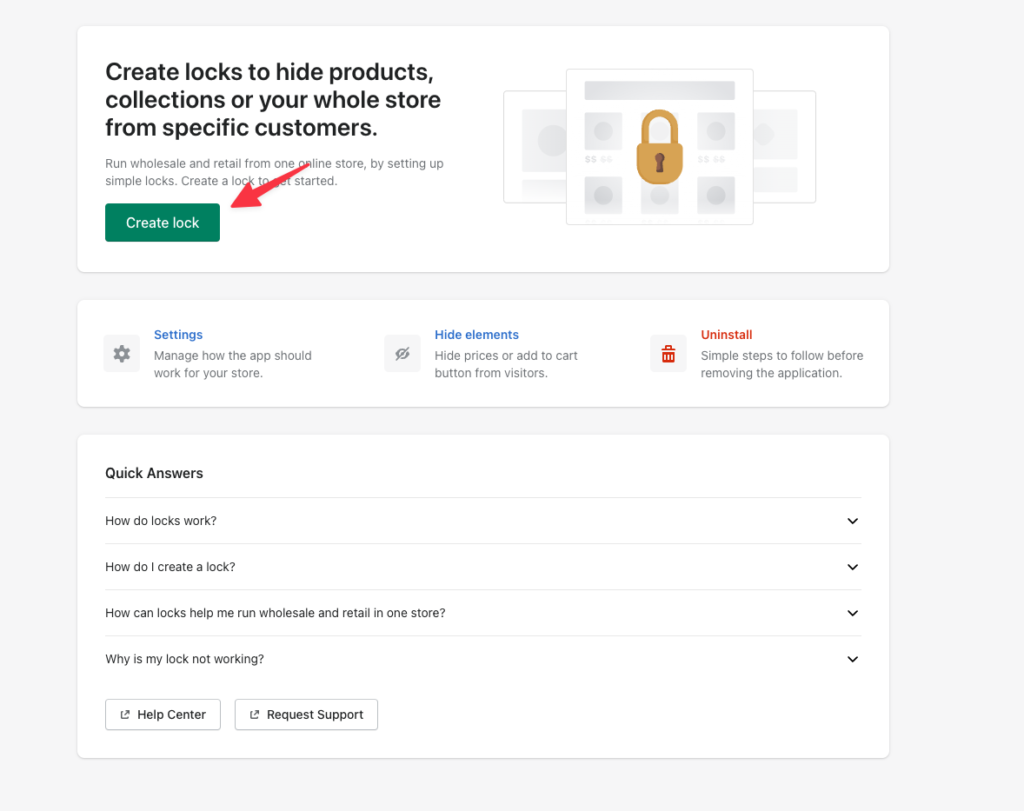Open the Uninstall link
The width and height of the screenshot is (1024, 811).
726,334
